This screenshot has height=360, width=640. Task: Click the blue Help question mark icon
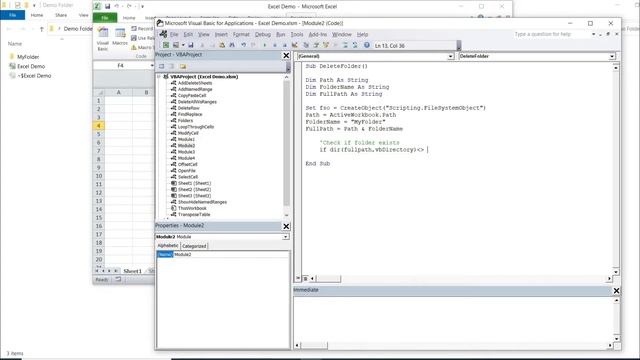[367, 45]
